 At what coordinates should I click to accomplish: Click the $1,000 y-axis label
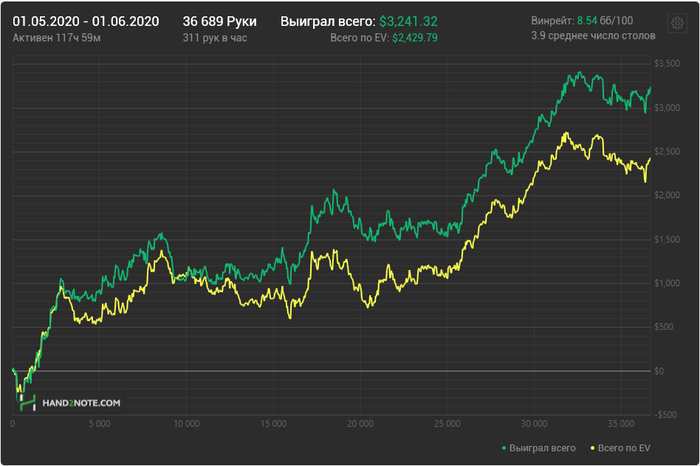(x=667, y=283)
